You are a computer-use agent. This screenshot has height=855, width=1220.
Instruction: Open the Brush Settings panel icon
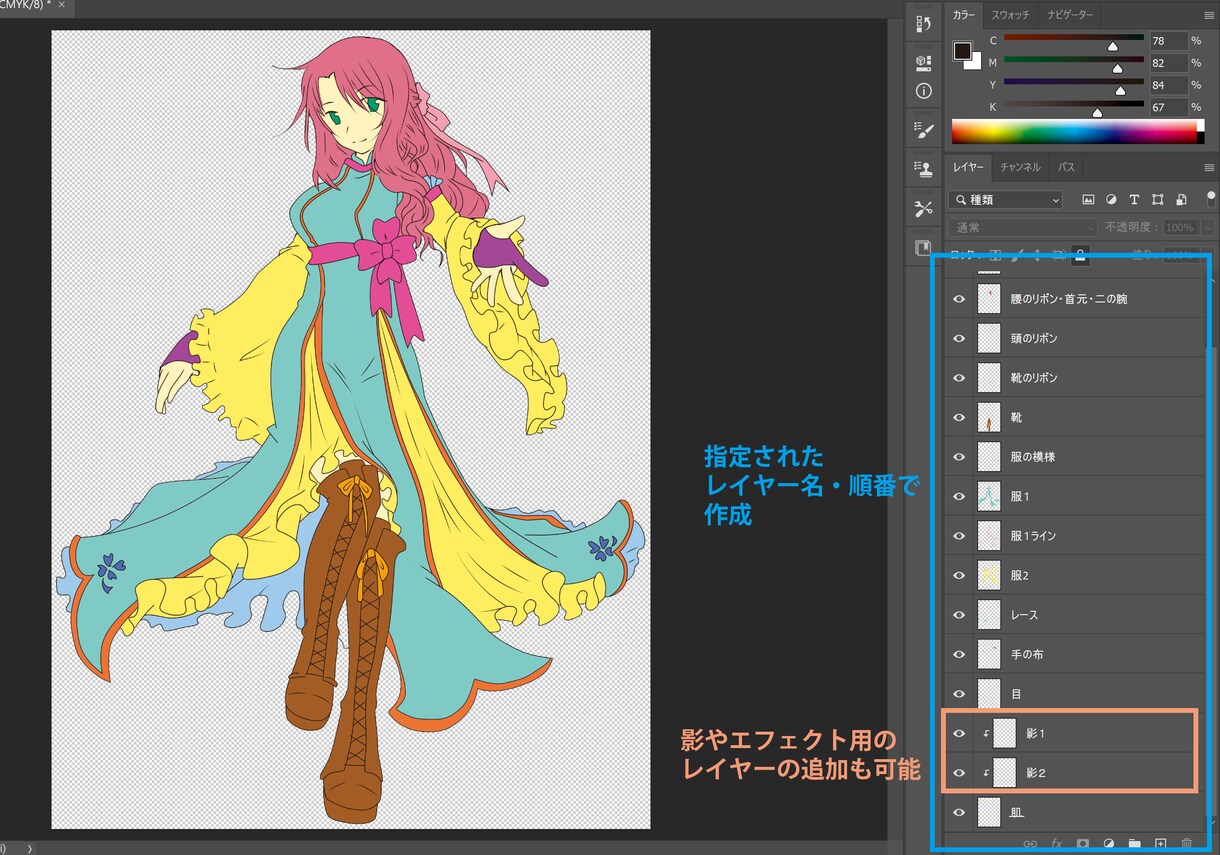pyautogui.click(x=923, y=130)
